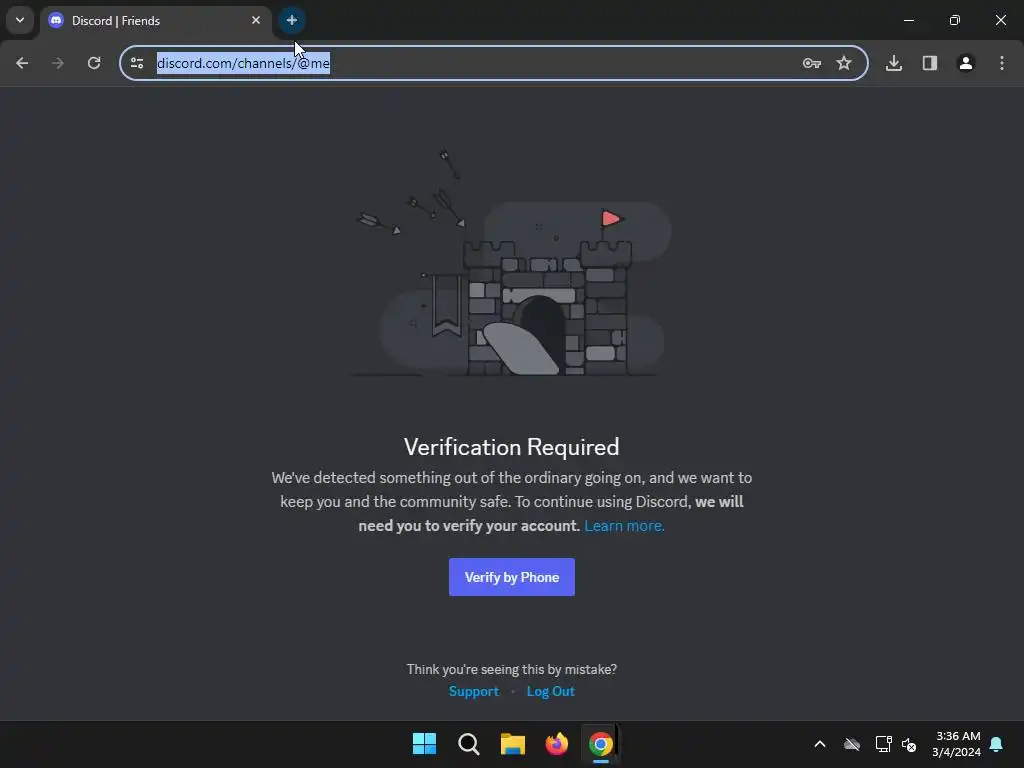The height and width of the screenshot is (768, 1024).
Task: Reload the Discord page
Action: (x=94, y=63)
